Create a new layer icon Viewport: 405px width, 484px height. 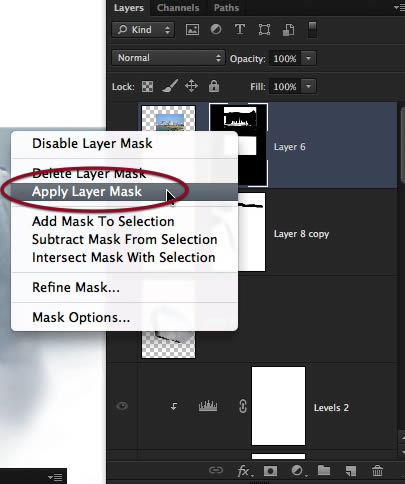pyautogui.click(x=350, y=471)
